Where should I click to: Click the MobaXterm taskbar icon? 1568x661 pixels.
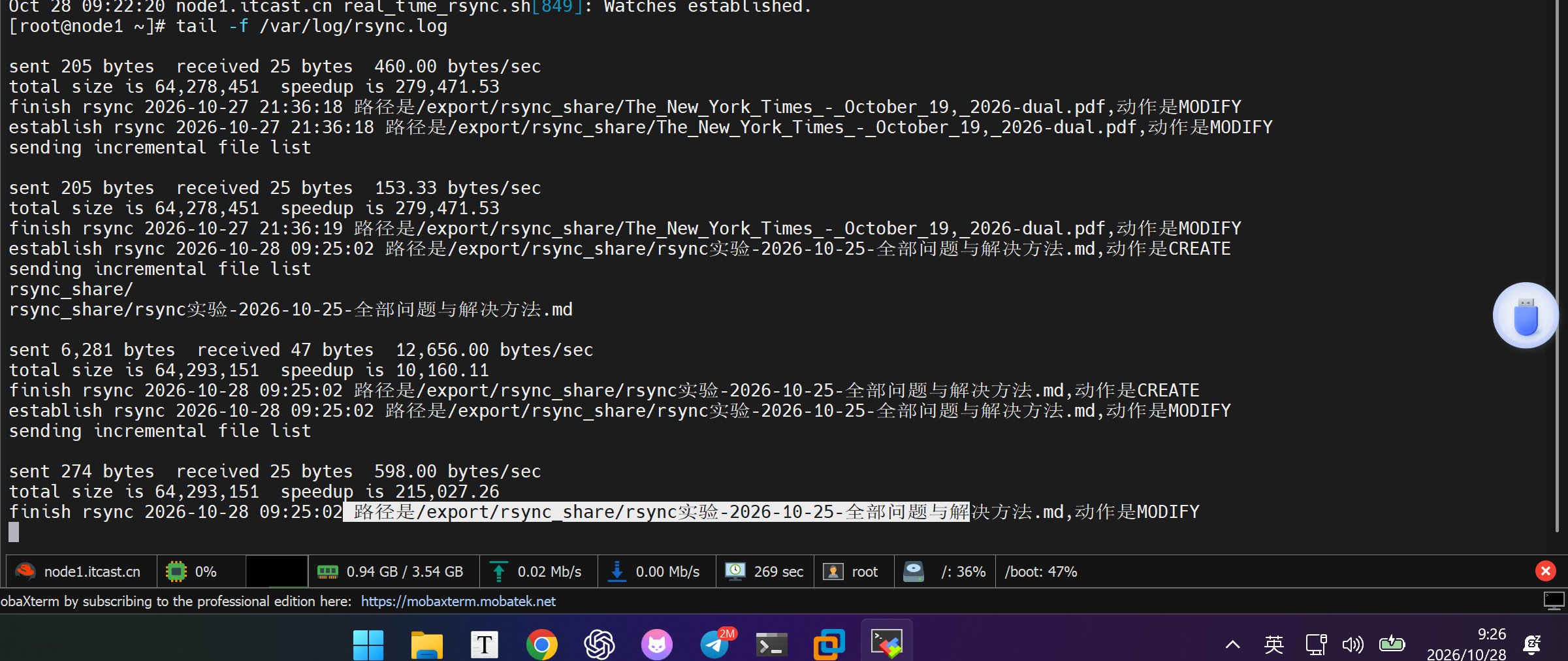[x=887, y=643]
